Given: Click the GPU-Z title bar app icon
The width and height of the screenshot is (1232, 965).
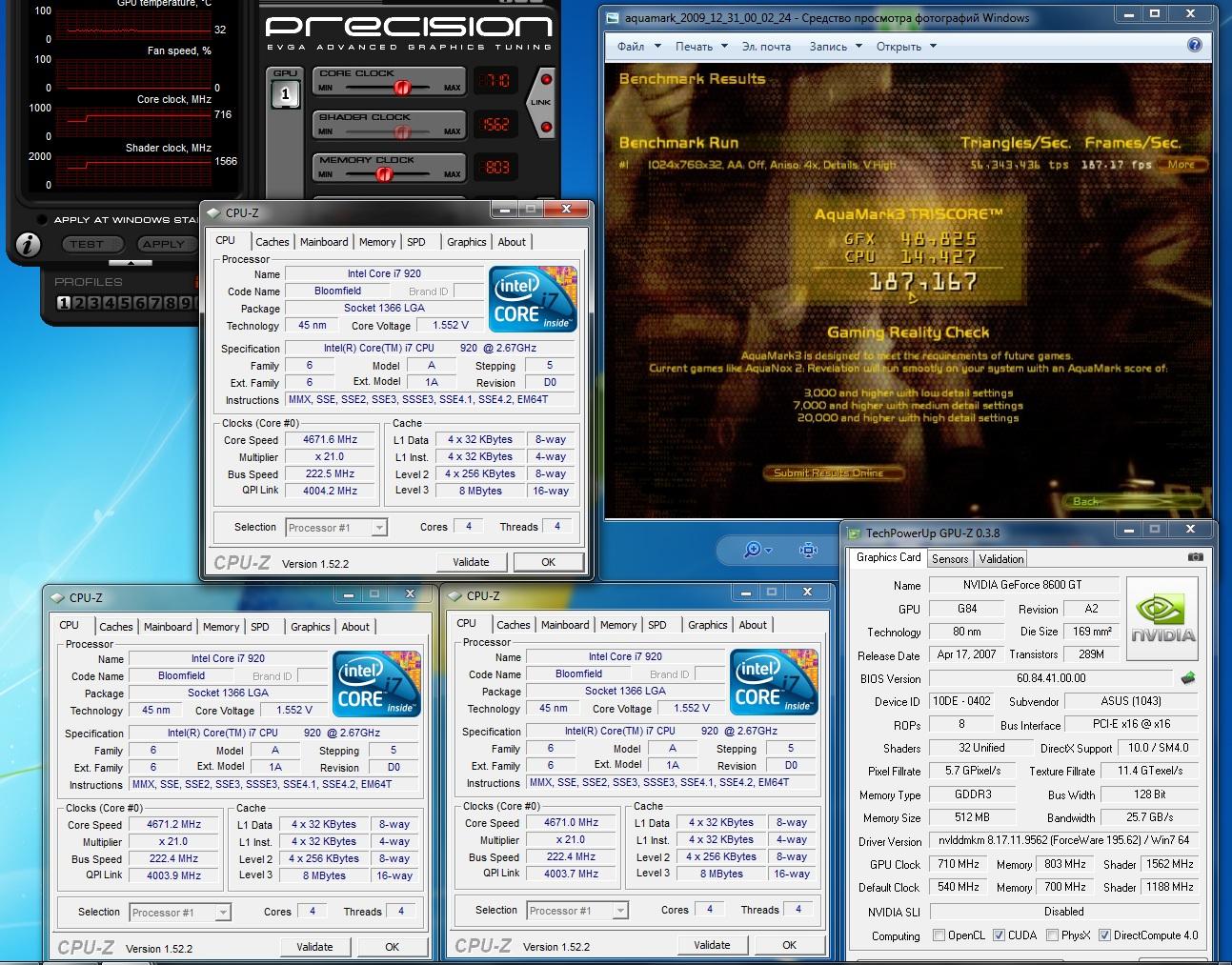Looking at the screenshot, I should pos(855,533).
